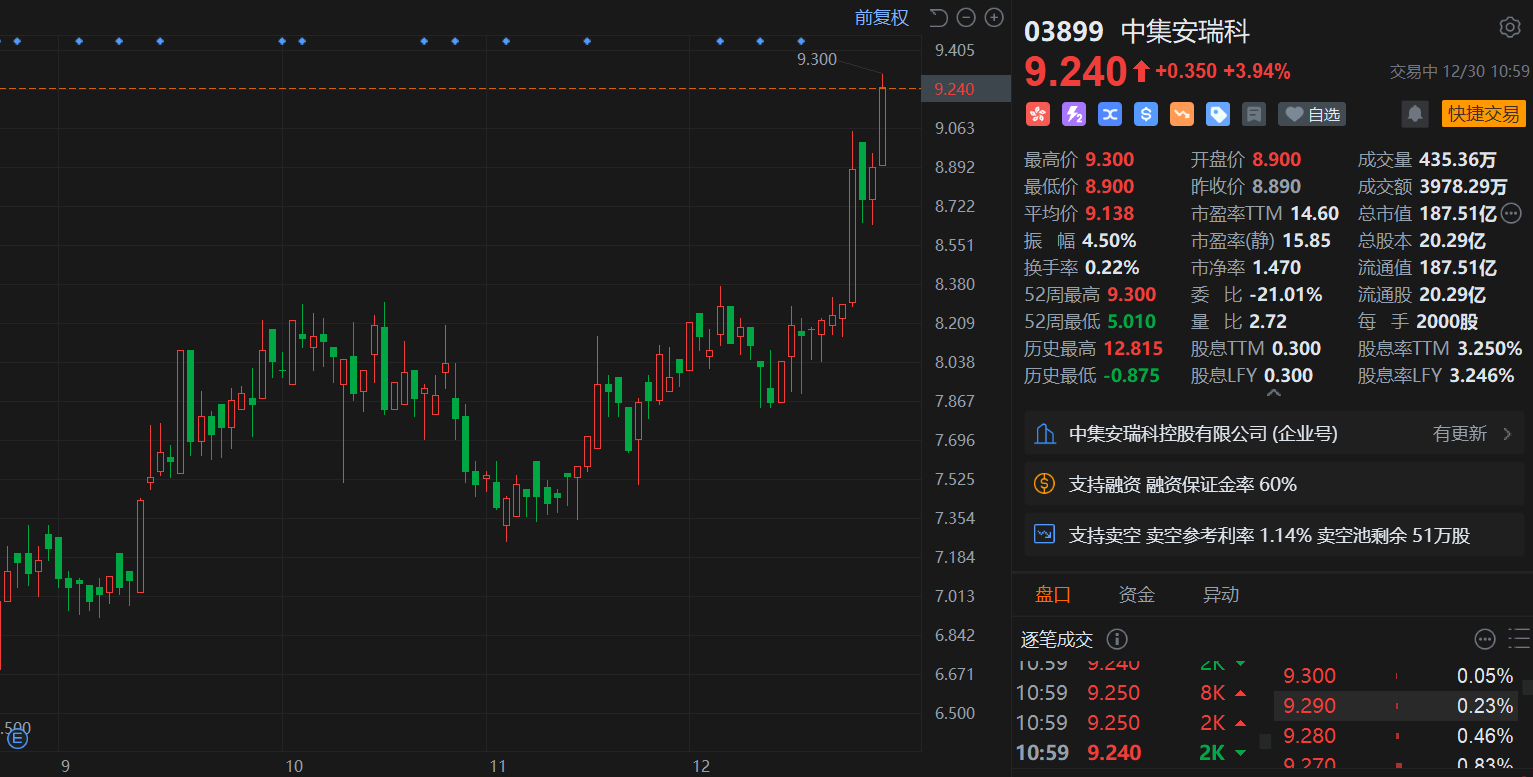
Task: Click the blue dollar-sign badge icon
Action: click(1146, 114)
